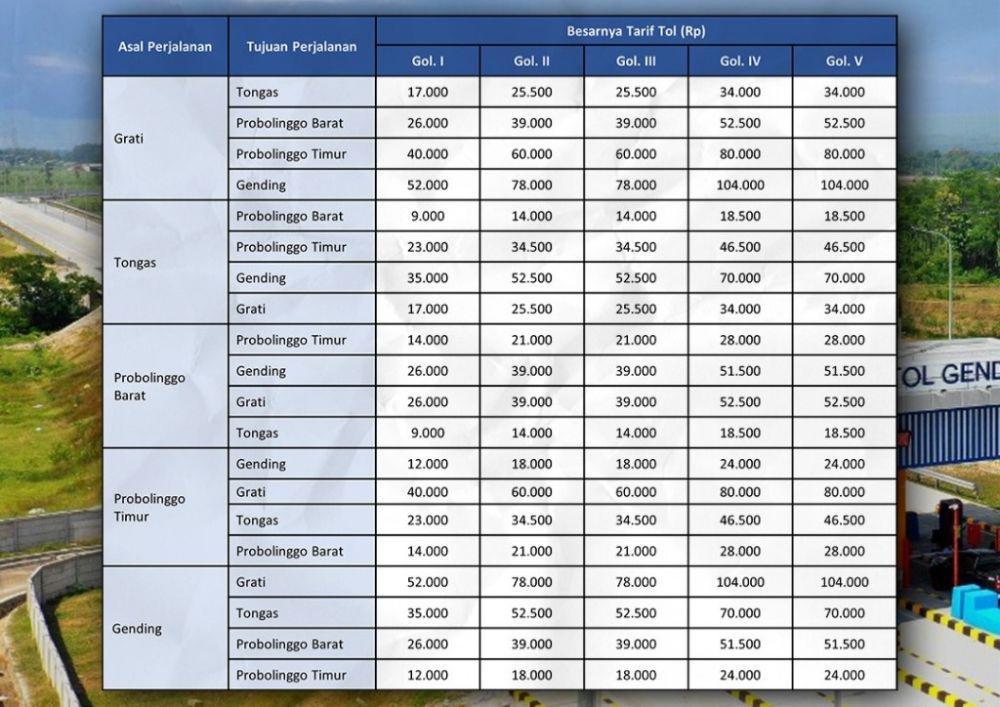Click Gol. III fare "78.000" for Gending to Grati
Screen dimensions: 1000x707
tap(636, 582)
